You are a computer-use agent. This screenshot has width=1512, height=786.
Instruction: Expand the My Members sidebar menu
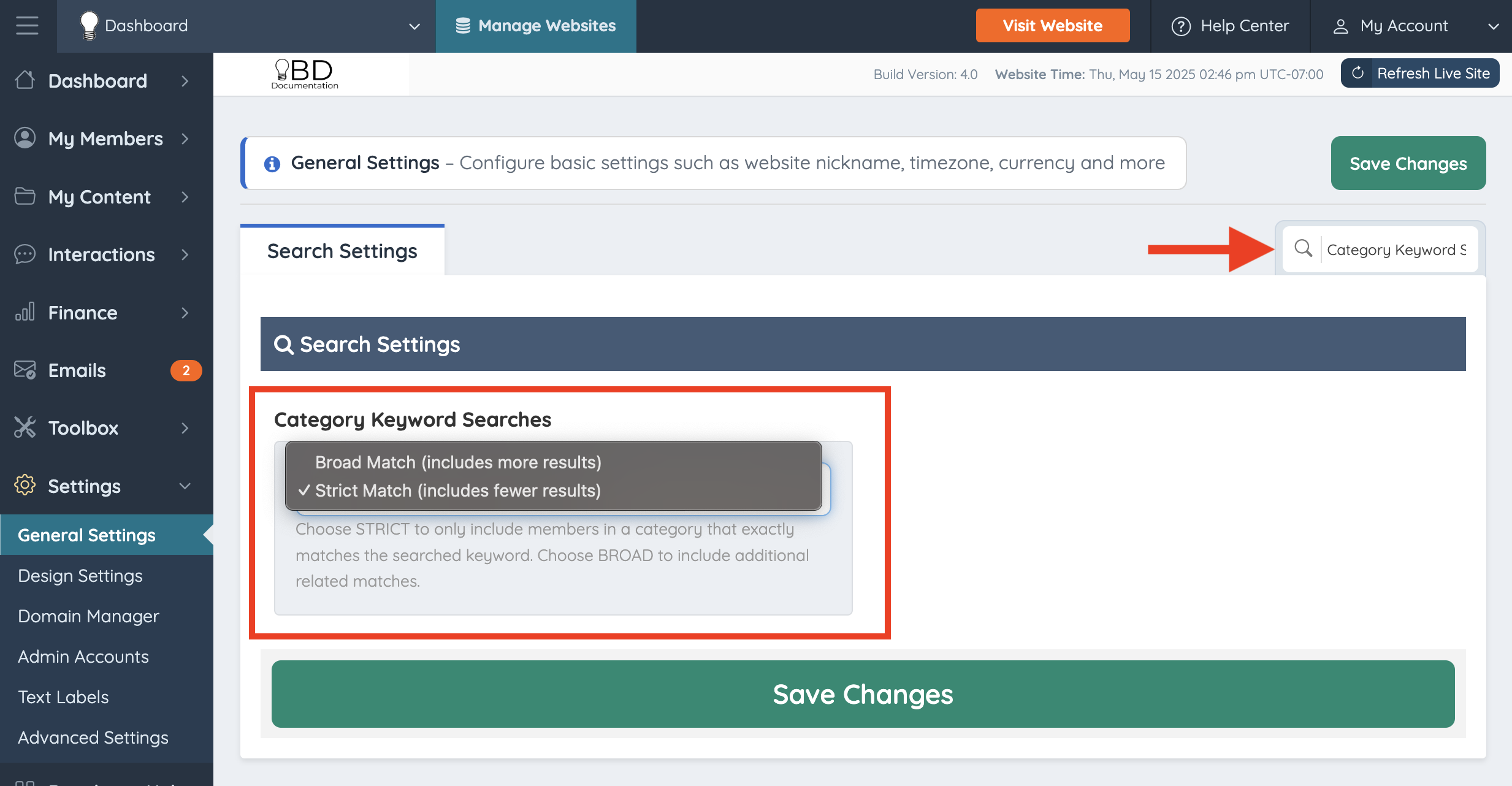(x=107, y=139)
